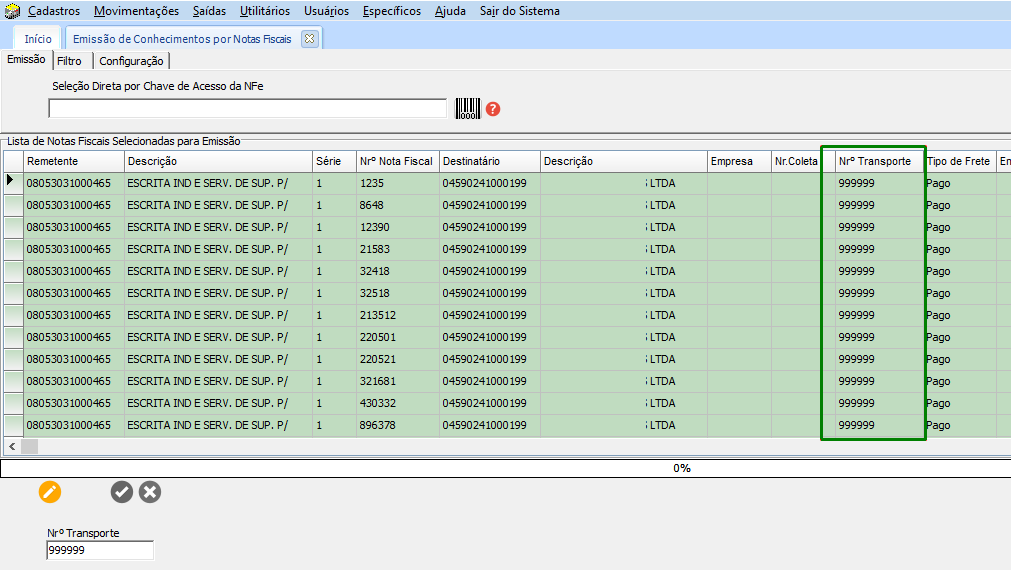Image resolution: width=1011 pixels, height=570 pixels.
Task: Open the Utilitários menu
Action: click(265, 11)
